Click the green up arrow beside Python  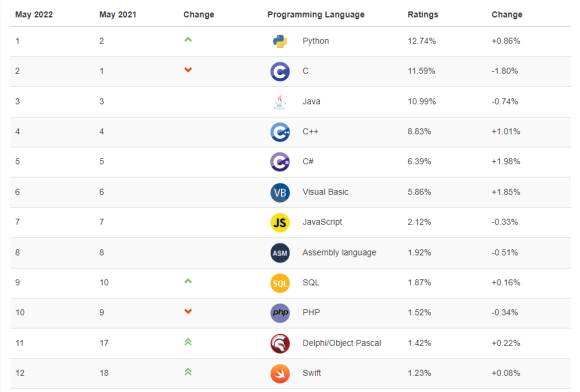click(188, 40)
